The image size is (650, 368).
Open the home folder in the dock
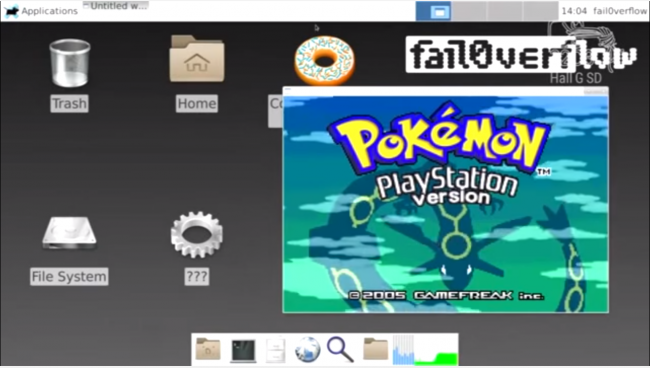[x=208, y=349]
